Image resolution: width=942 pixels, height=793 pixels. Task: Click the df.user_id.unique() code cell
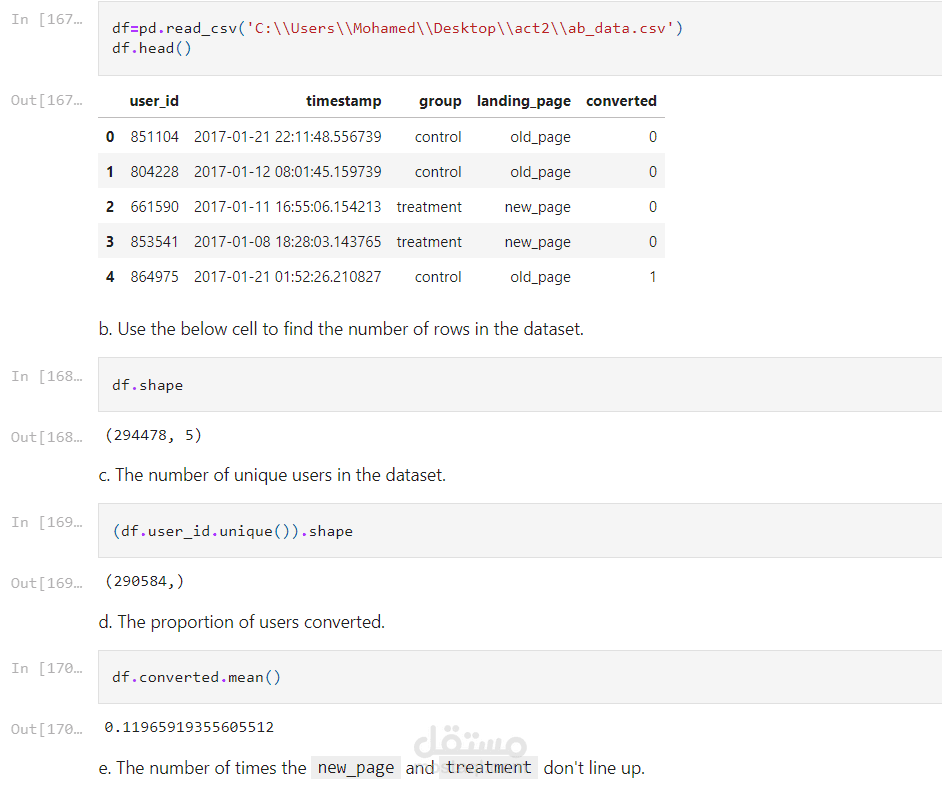(x=520, y=530)
